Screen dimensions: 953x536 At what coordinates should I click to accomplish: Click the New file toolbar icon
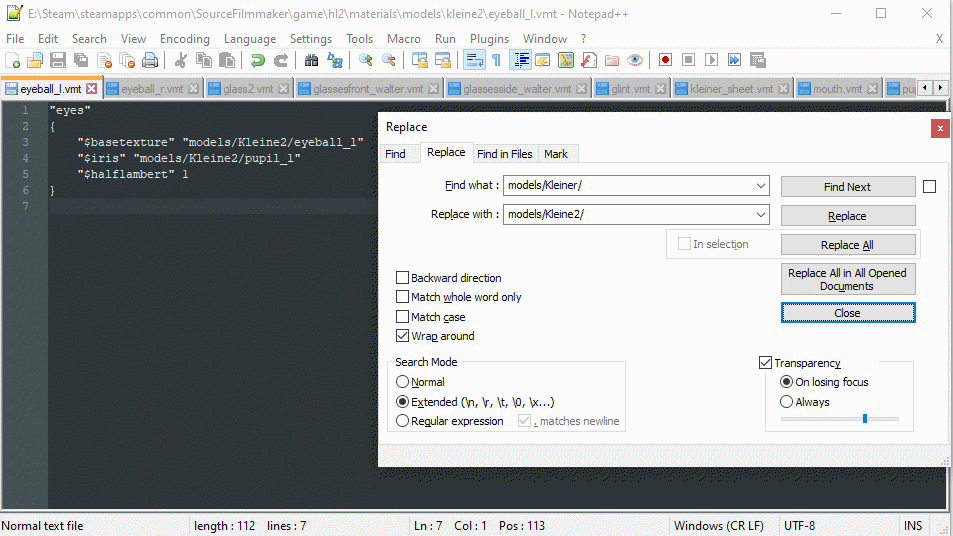13,61
